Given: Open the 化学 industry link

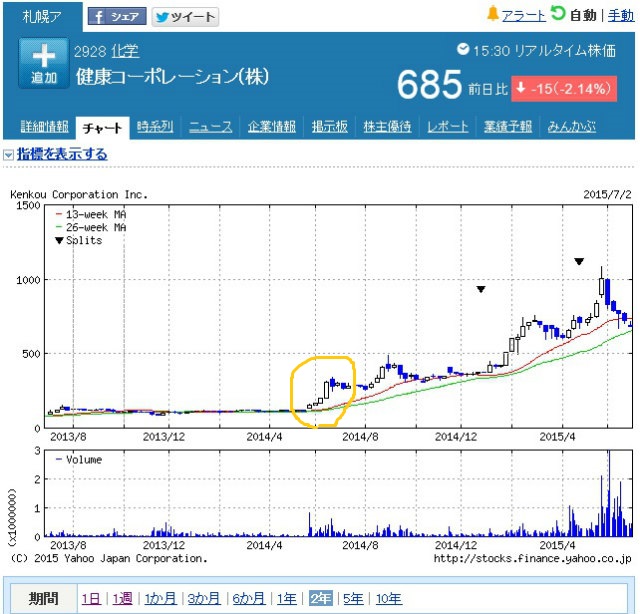Looking at the screenshot, I should tap(125, 51).
